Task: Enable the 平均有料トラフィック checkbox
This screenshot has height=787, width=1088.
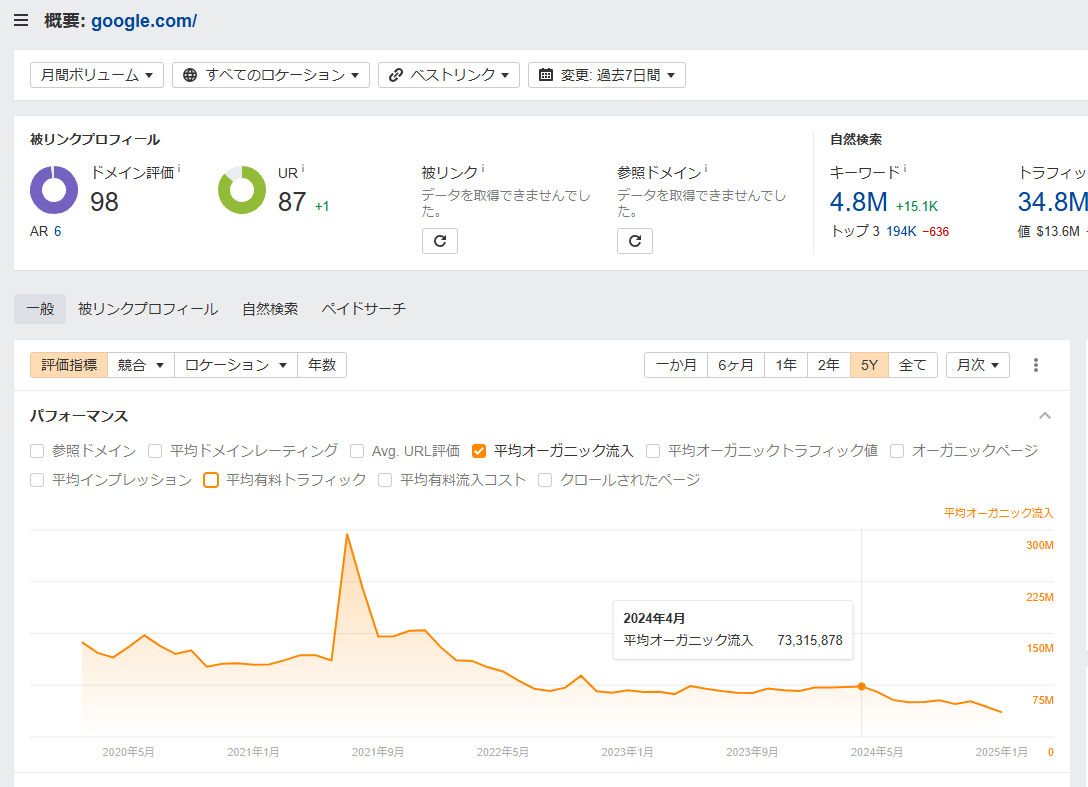Action: tap(211, 480)
